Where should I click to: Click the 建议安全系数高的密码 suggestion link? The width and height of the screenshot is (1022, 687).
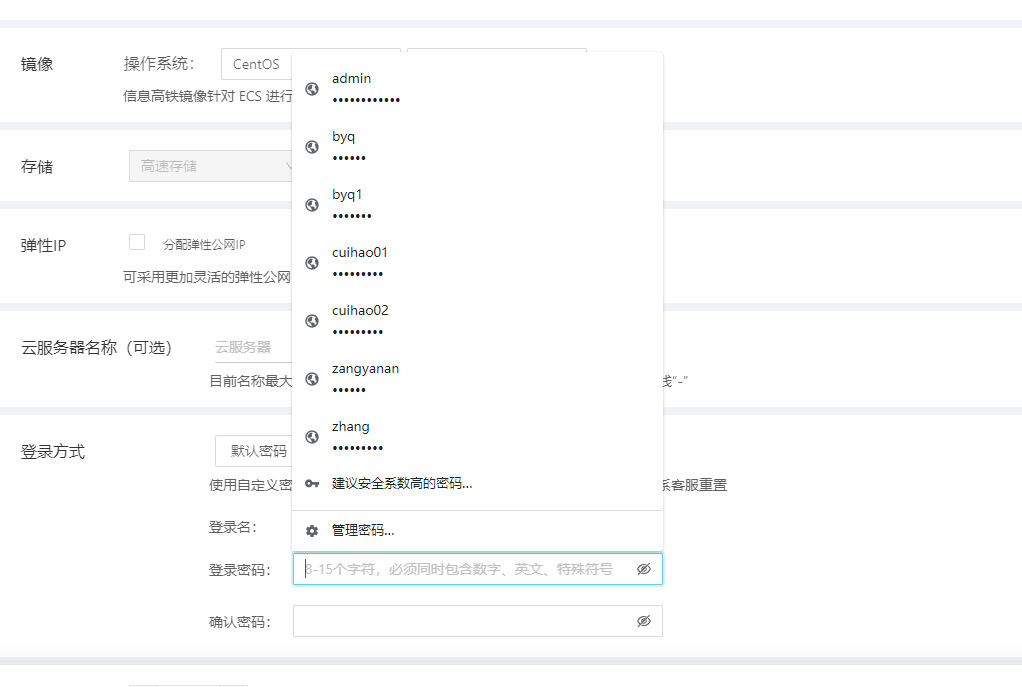coord(400,484)
